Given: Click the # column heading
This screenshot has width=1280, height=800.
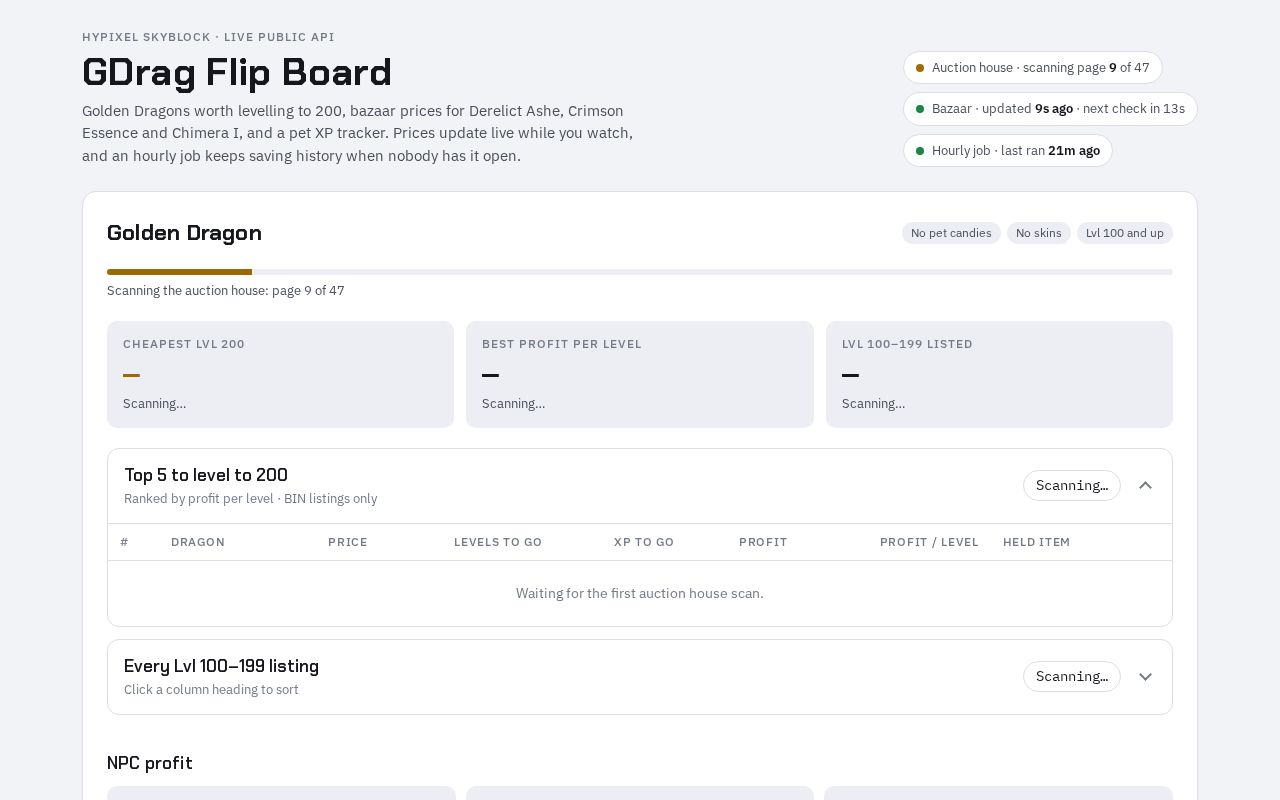Looking at the screenshot, I should tap(124, 542).
